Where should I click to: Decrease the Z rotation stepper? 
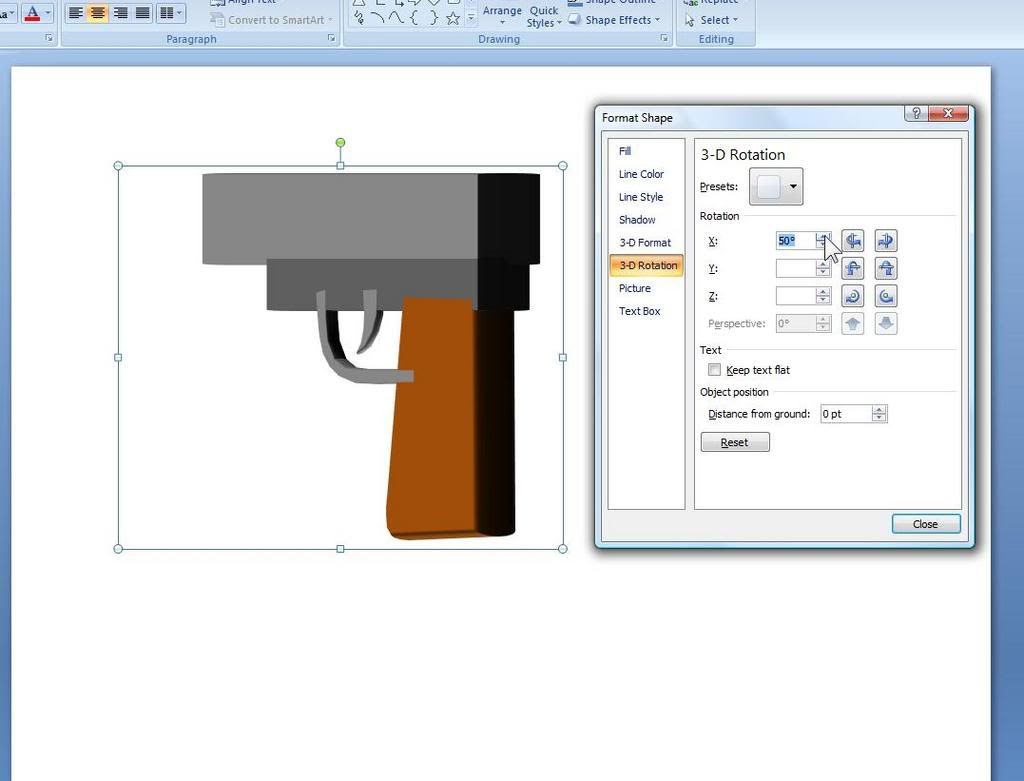click(823, 300)
